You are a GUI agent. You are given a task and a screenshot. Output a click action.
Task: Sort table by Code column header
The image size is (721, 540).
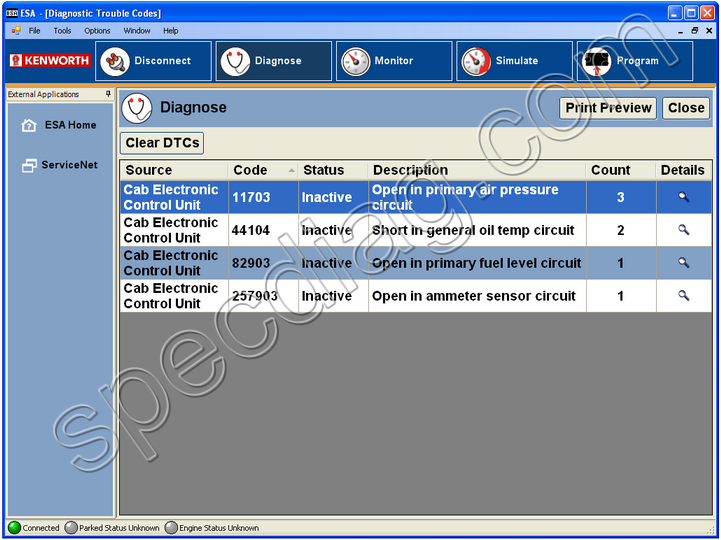coord(263,170)
